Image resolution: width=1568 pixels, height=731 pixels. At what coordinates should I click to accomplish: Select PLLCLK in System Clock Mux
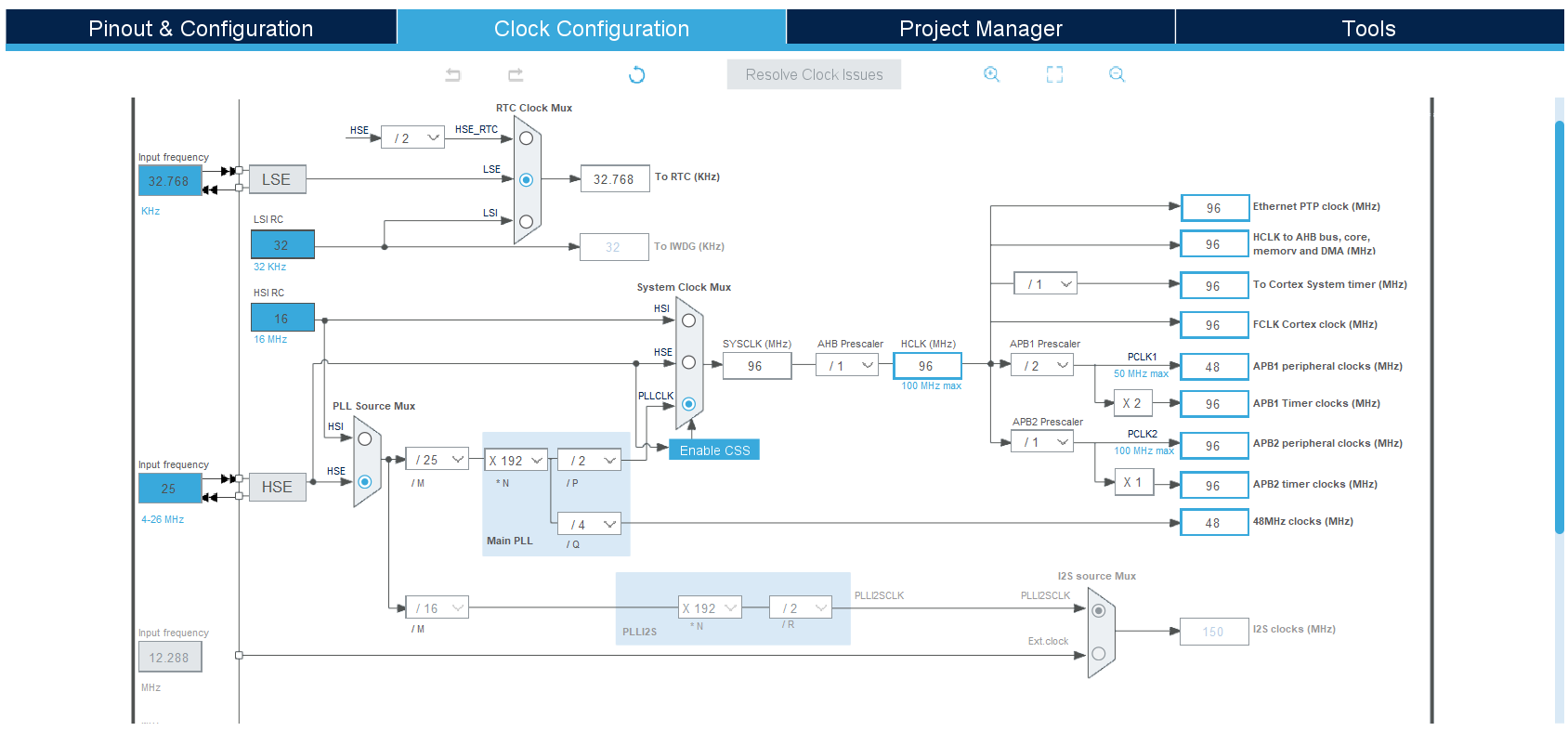click(688, 404)
